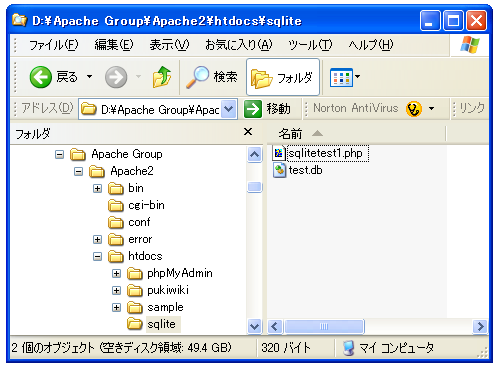
Task: Select the test.db file name
Action: tap(305, 170)
